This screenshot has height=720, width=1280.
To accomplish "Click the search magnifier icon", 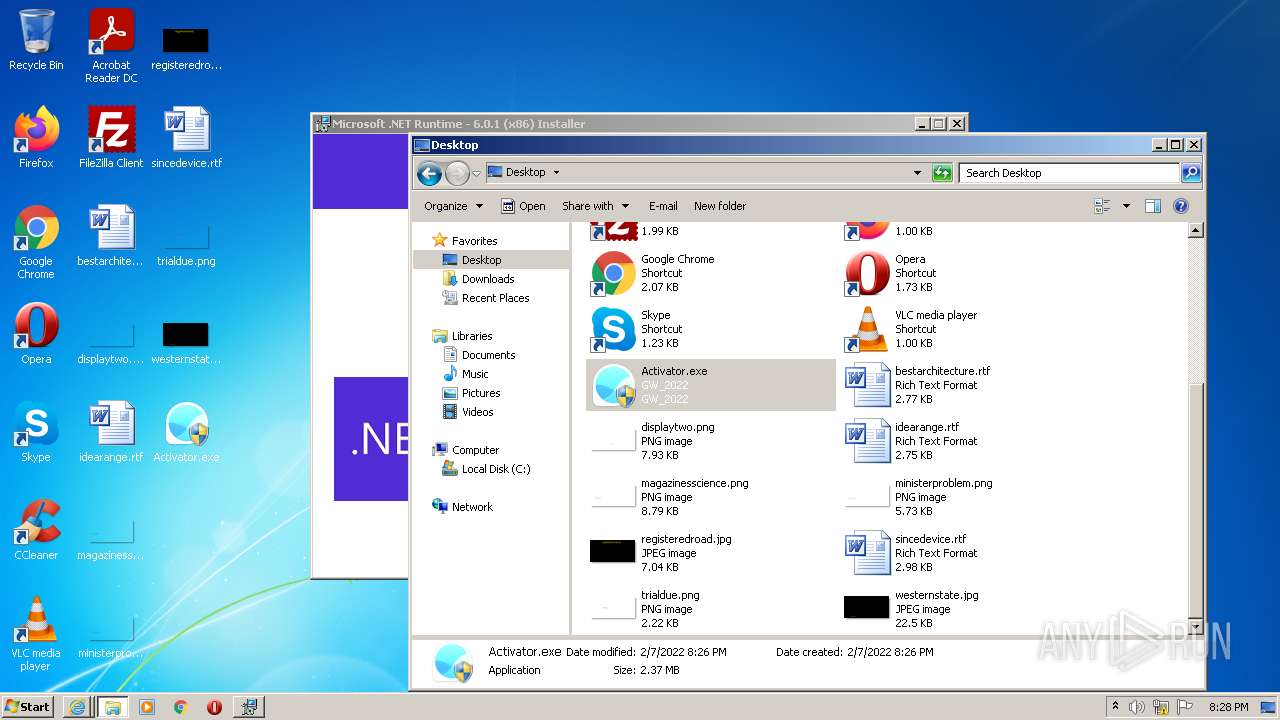I will click(1190, 173).
